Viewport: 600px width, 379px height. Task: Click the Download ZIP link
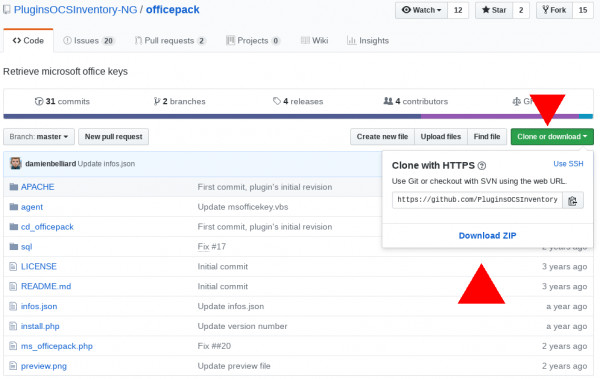(487, 235)
